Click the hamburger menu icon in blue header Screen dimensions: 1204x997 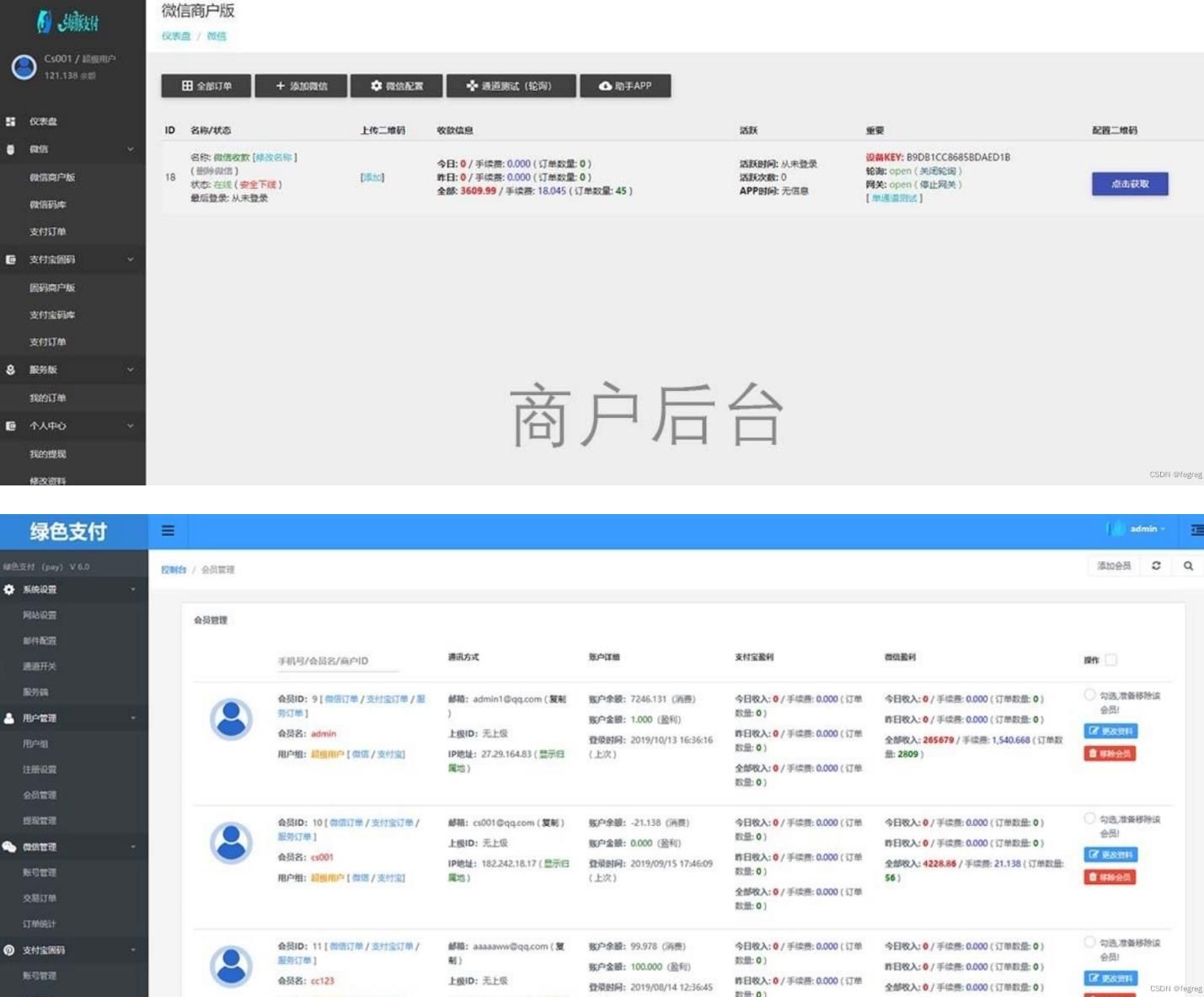(x=168, y=530)
